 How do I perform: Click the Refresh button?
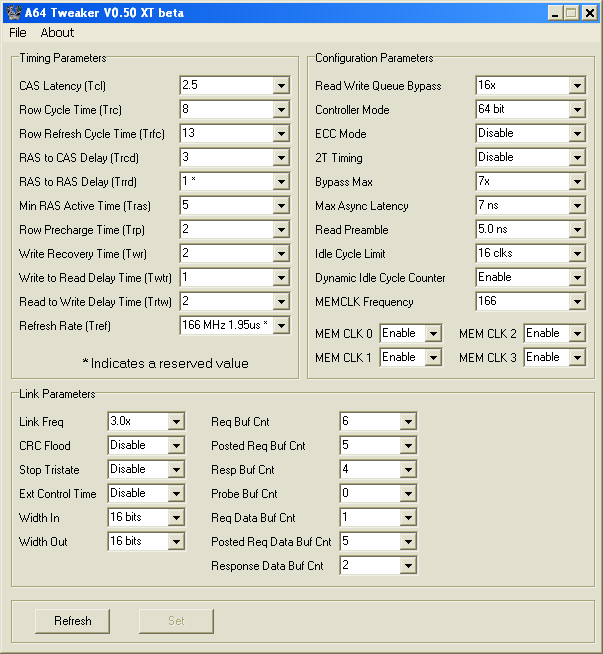(73, 621)
